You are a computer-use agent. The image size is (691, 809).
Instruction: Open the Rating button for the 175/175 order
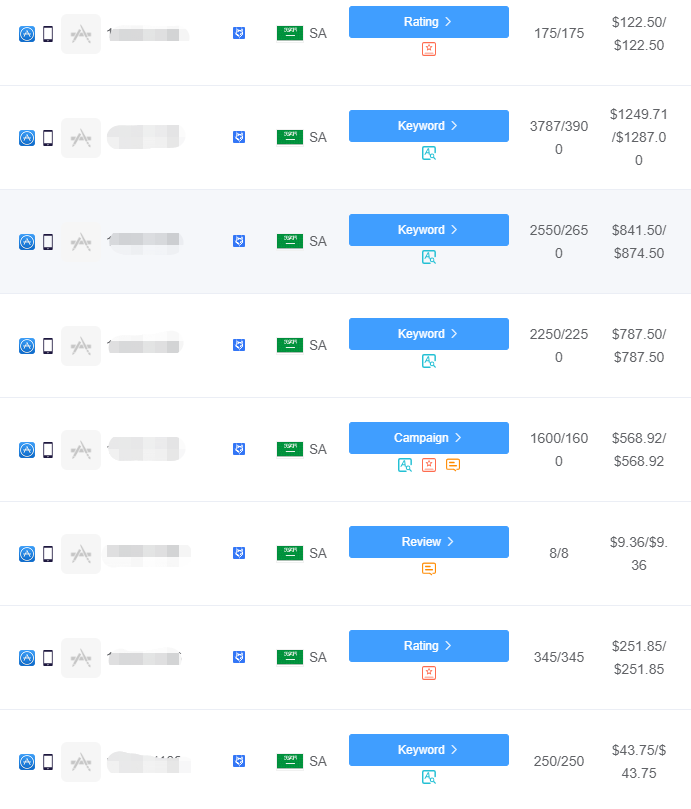(x=429, y=22)
